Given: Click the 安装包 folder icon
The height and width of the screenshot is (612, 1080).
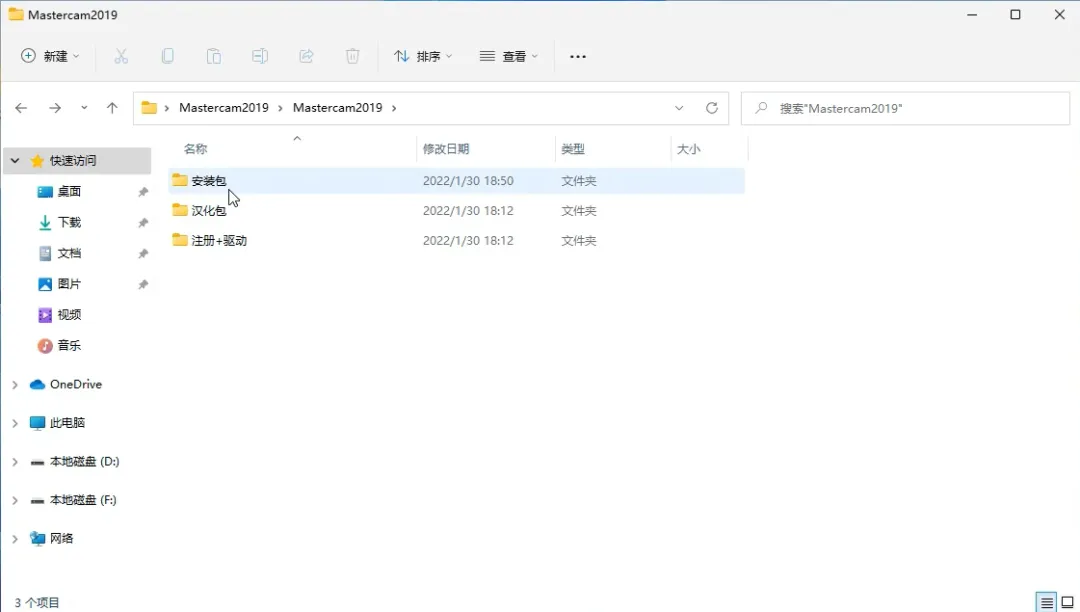Looking at the screenshot, I should [180, 180].
